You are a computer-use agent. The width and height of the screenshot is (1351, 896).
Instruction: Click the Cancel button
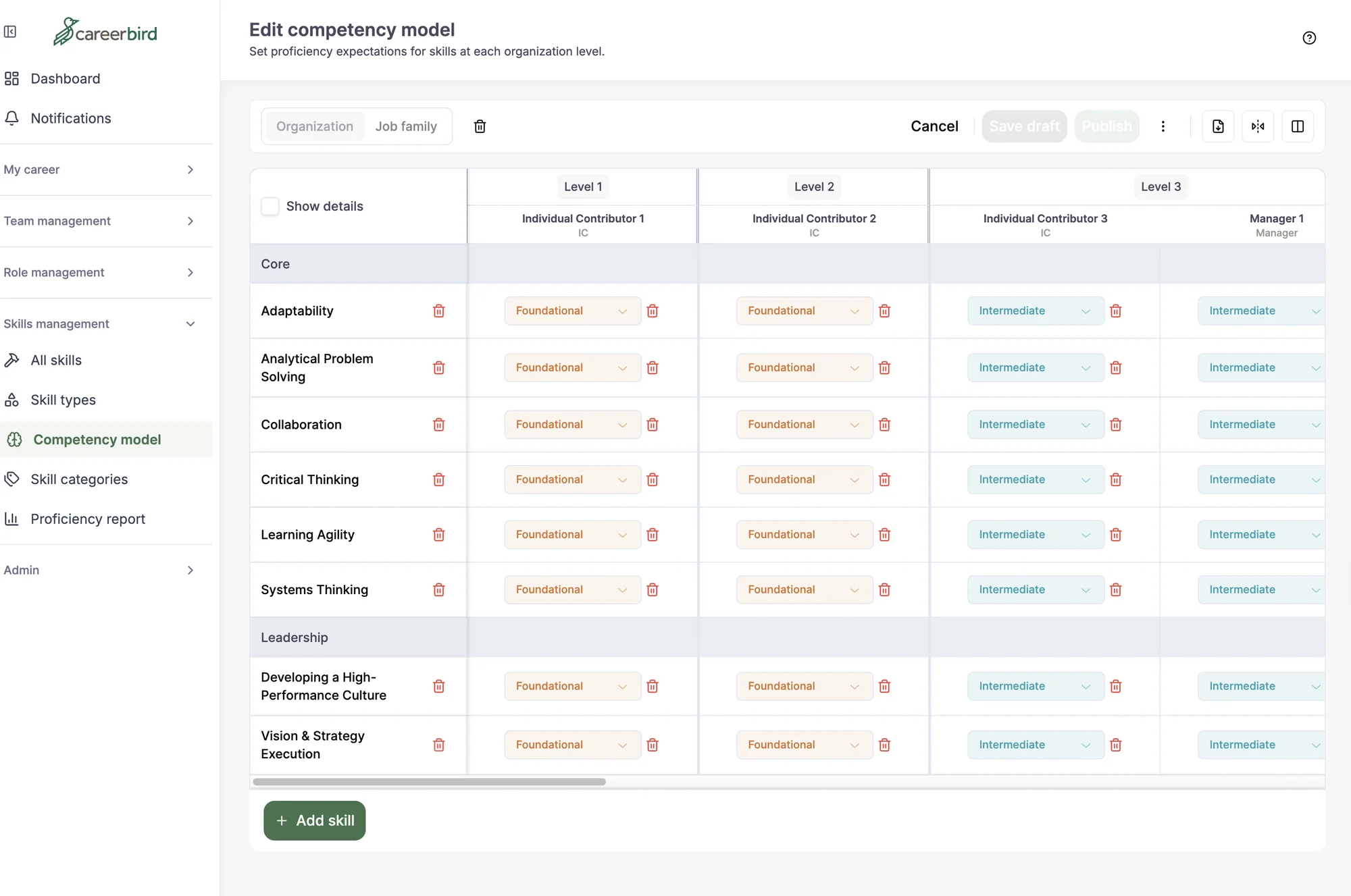coord(934,126)
